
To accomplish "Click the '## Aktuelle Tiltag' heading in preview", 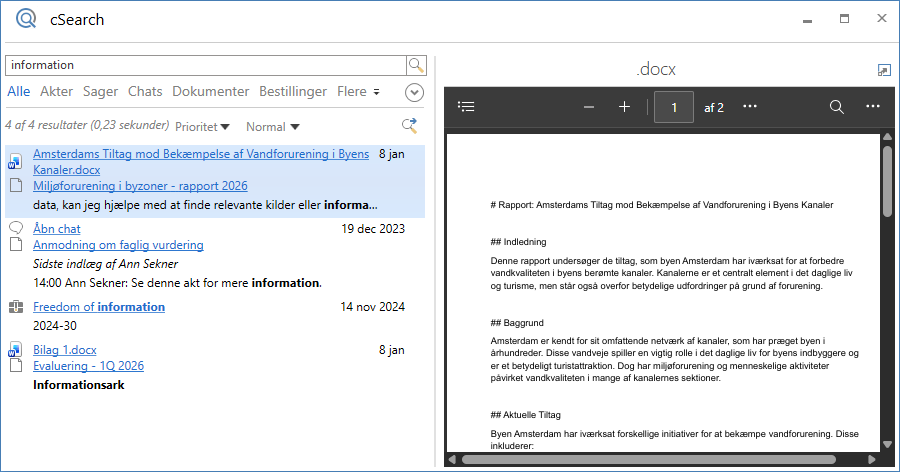I will [x=526, y=415].
